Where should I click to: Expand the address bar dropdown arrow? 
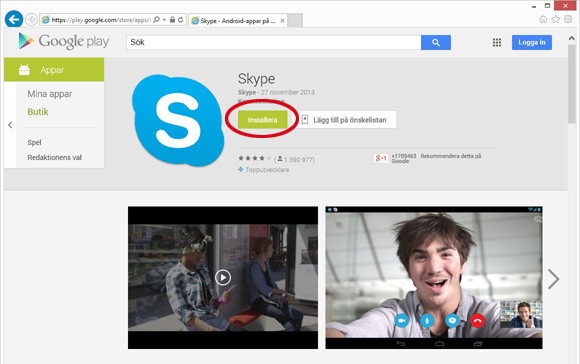164,19
